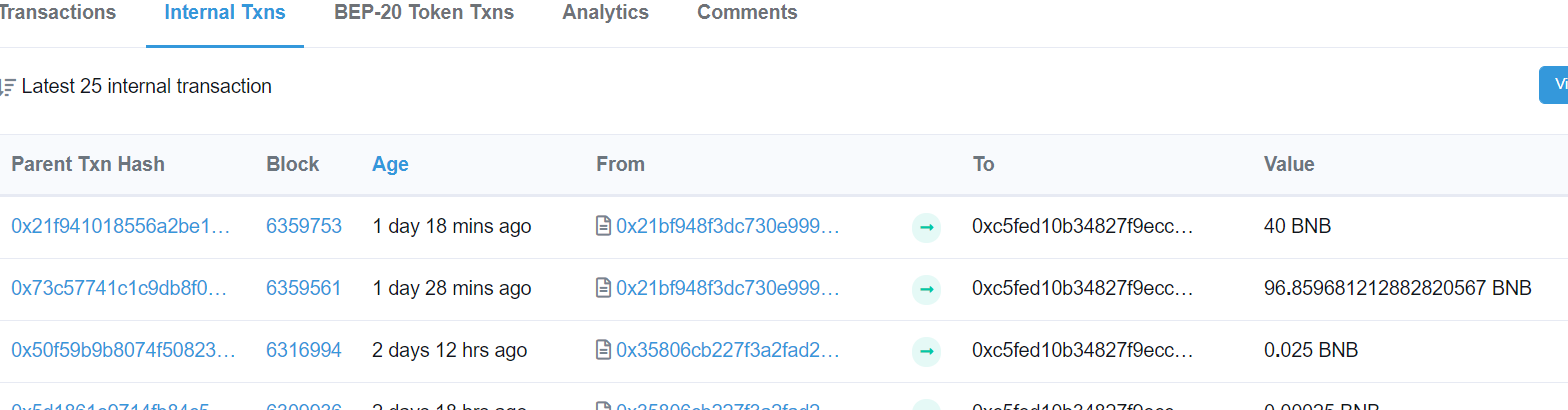This screenshot has height=410, width=1568.
Task: Open block 6359753
Action: pos(304,227)
